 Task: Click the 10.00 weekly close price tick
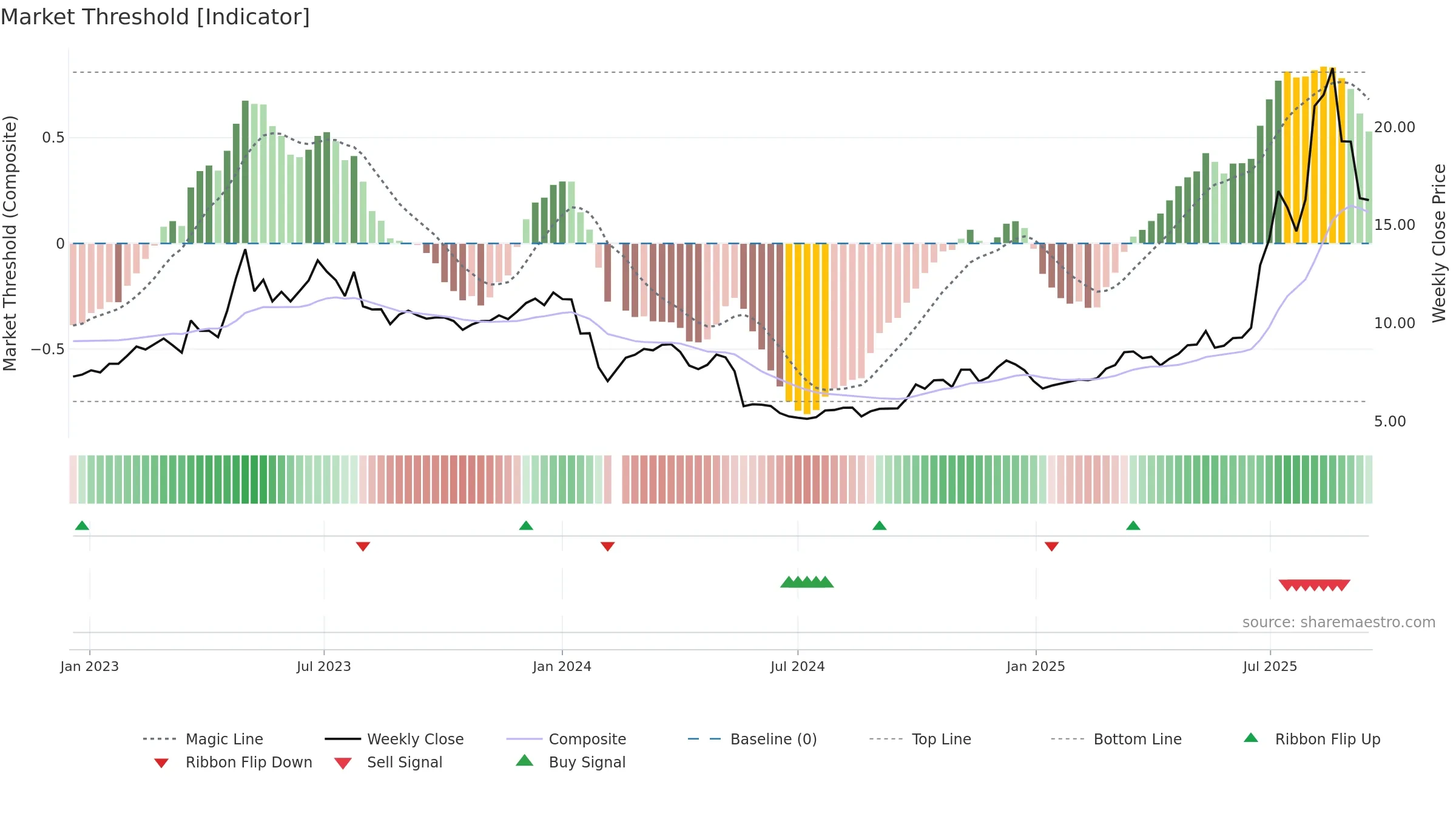[1394, 323]
